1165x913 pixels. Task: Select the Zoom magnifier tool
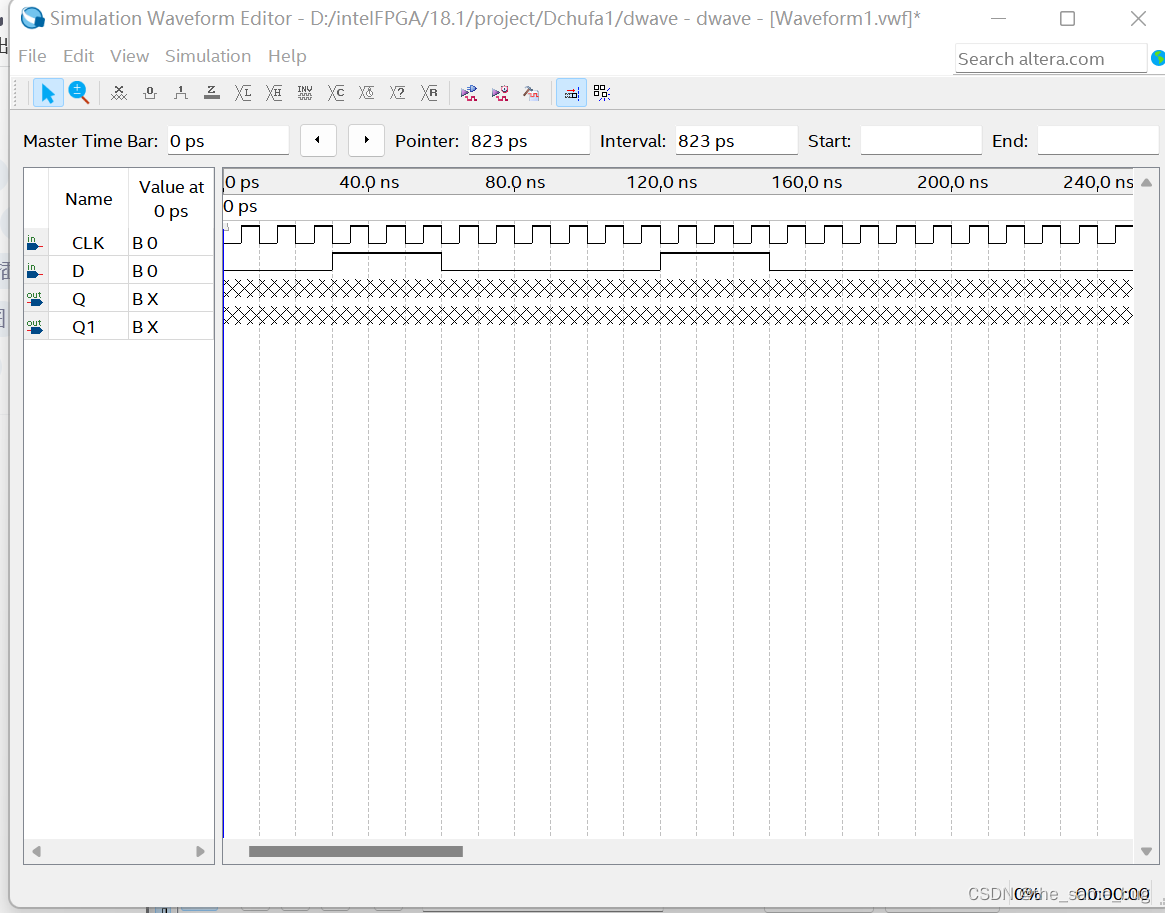[79, 93]
